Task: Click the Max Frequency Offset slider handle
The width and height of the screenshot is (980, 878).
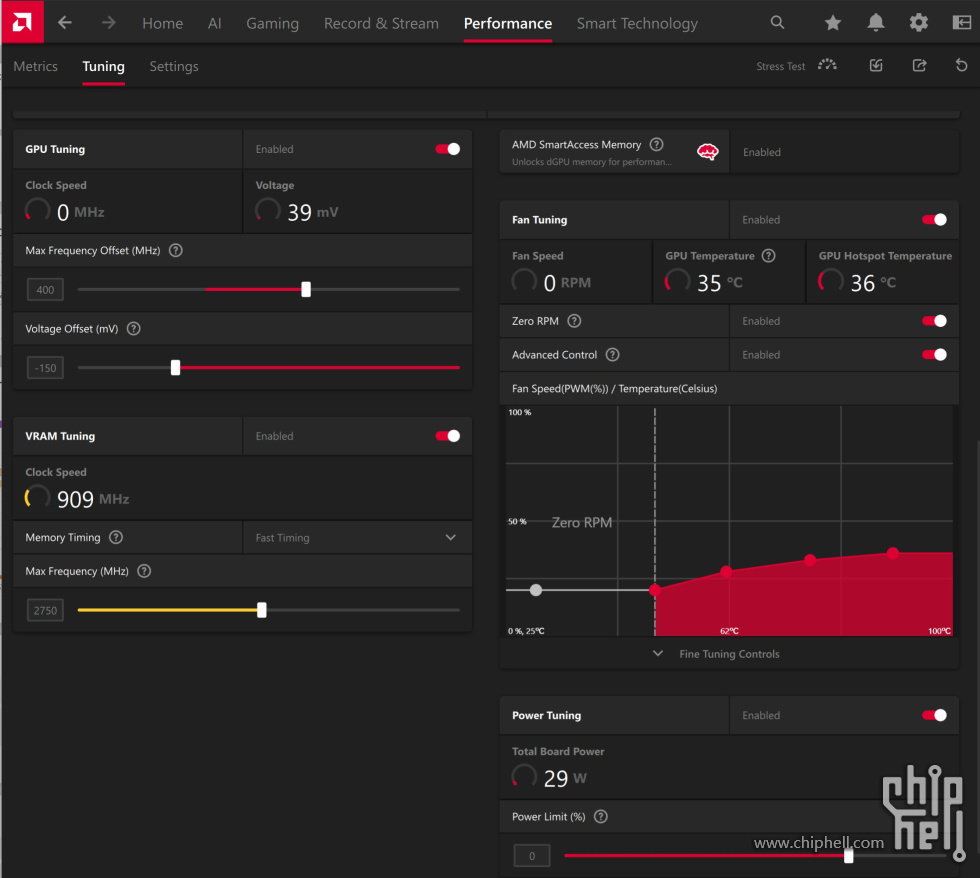Action: point(306,289)
